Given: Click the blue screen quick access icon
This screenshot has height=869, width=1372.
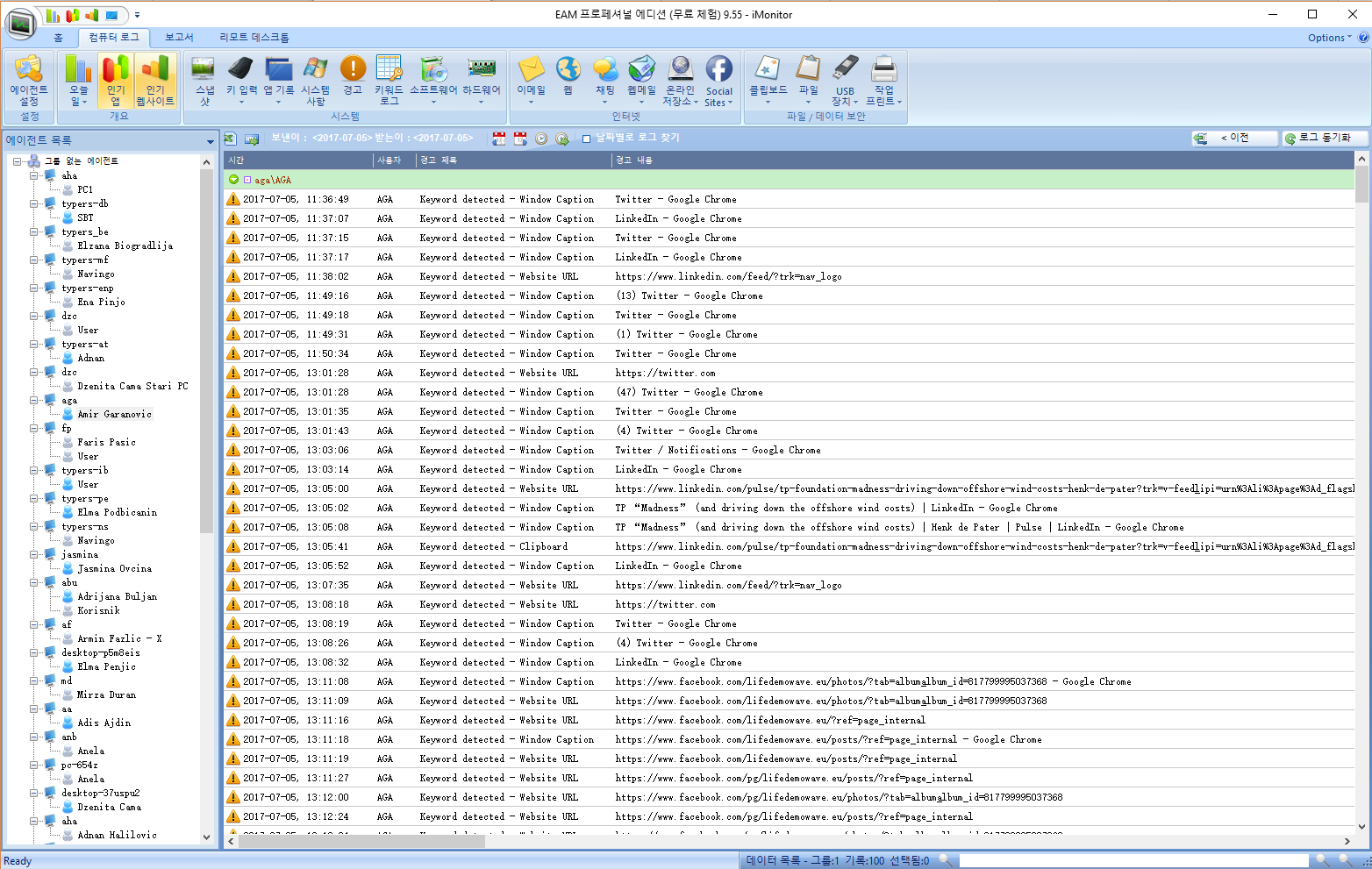Looking at the screenshot, I should 111,15.
